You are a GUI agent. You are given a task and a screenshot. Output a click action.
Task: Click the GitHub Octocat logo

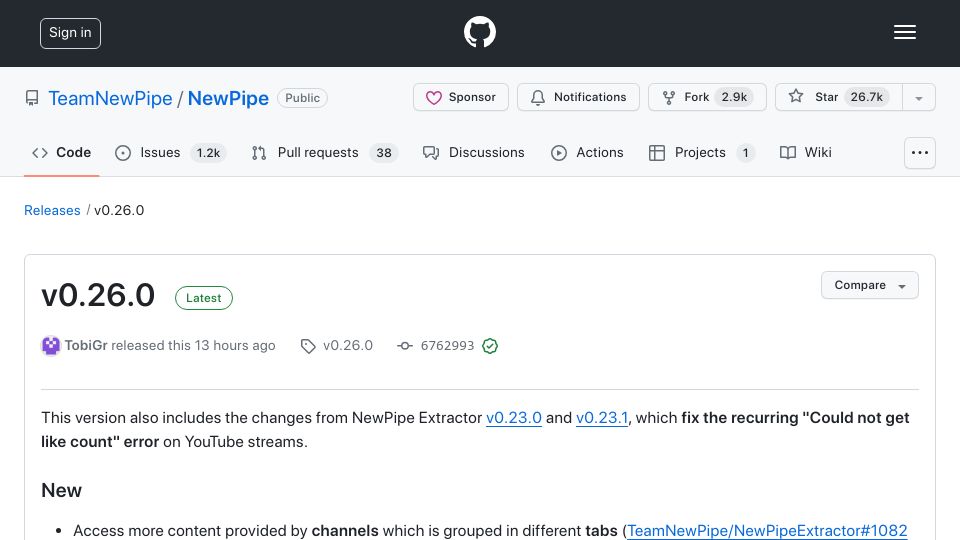coord(479,32)
